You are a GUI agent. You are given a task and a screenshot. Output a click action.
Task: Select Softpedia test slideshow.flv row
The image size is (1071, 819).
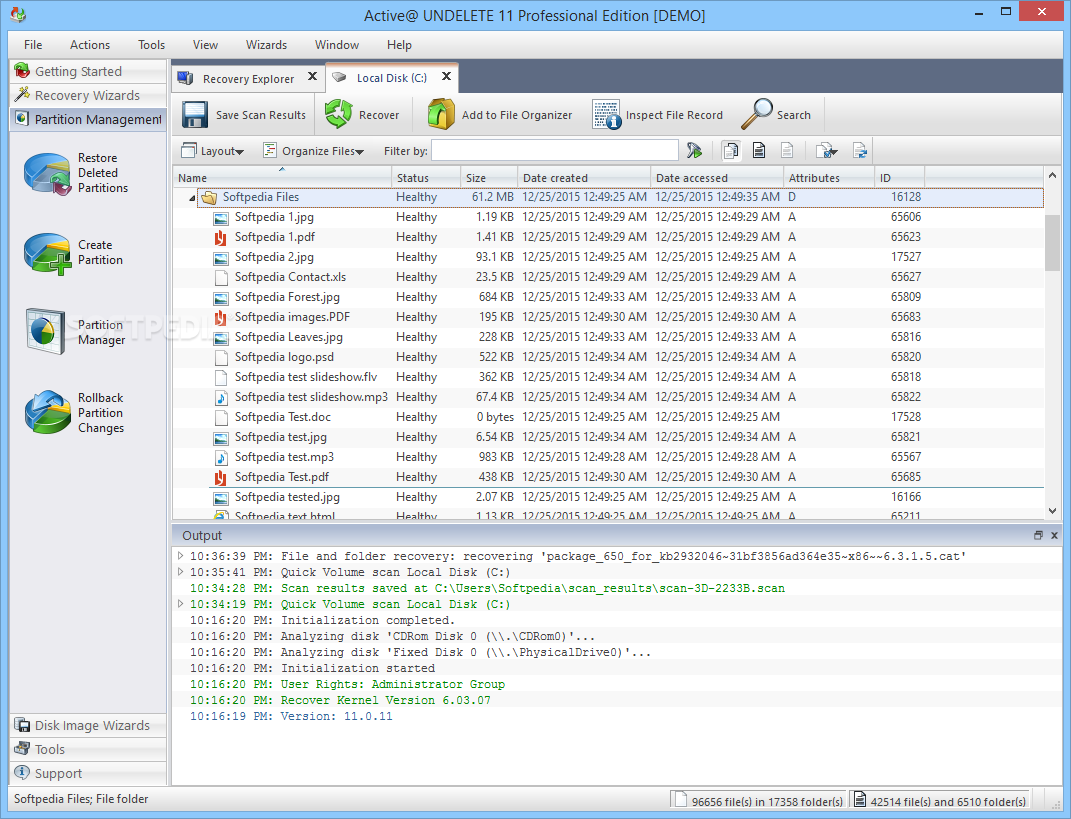(x=608, y=377)
